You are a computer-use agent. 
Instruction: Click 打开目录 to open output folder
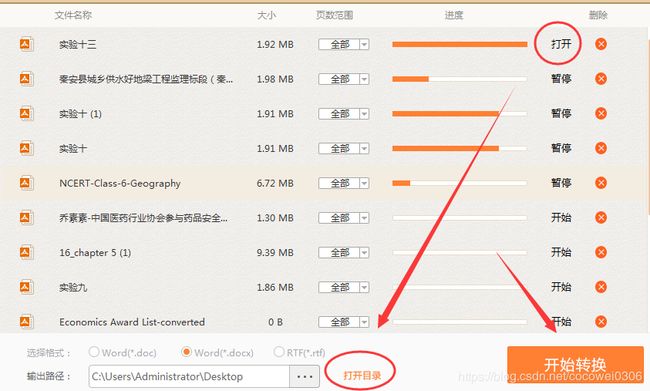pos(362,376)
